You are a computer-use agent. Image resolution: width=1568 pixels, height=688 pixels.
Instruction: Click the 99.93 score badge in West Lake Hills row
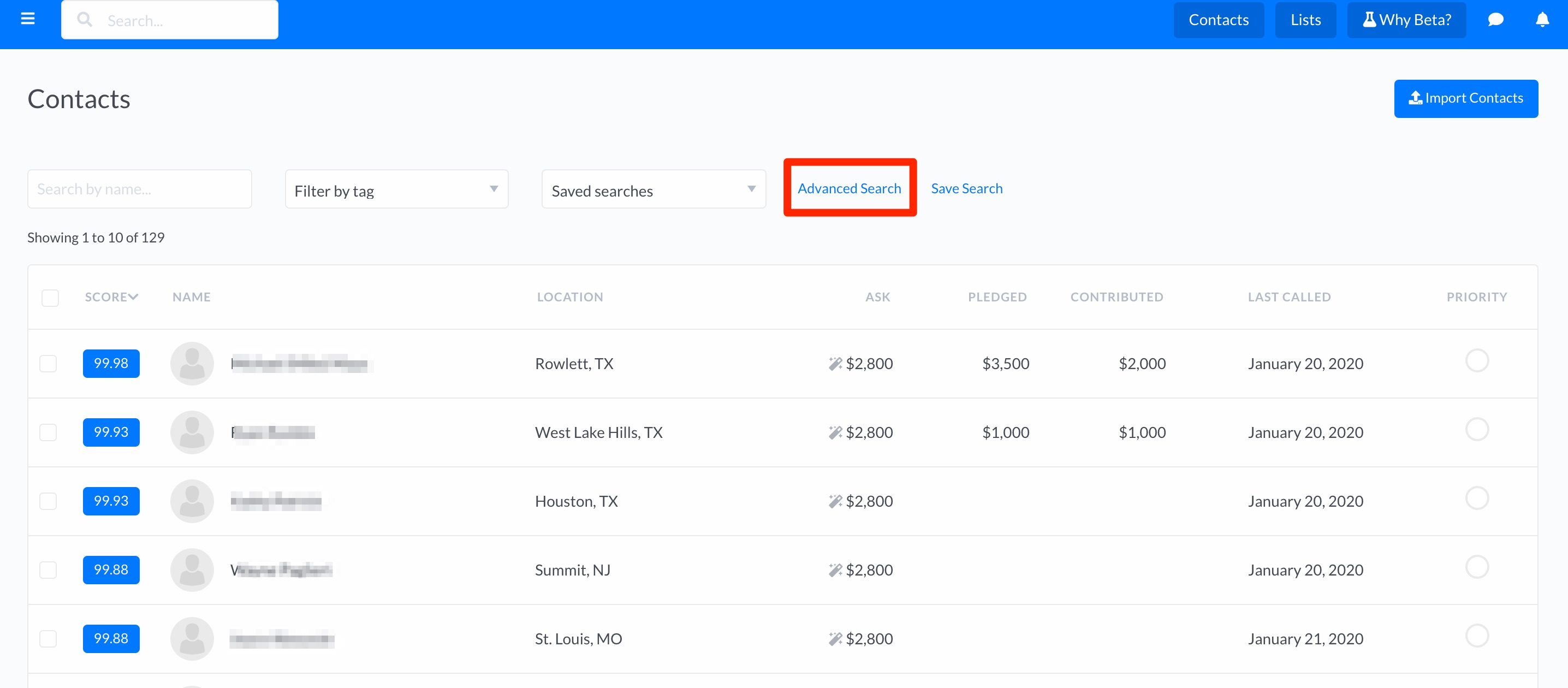111,432
